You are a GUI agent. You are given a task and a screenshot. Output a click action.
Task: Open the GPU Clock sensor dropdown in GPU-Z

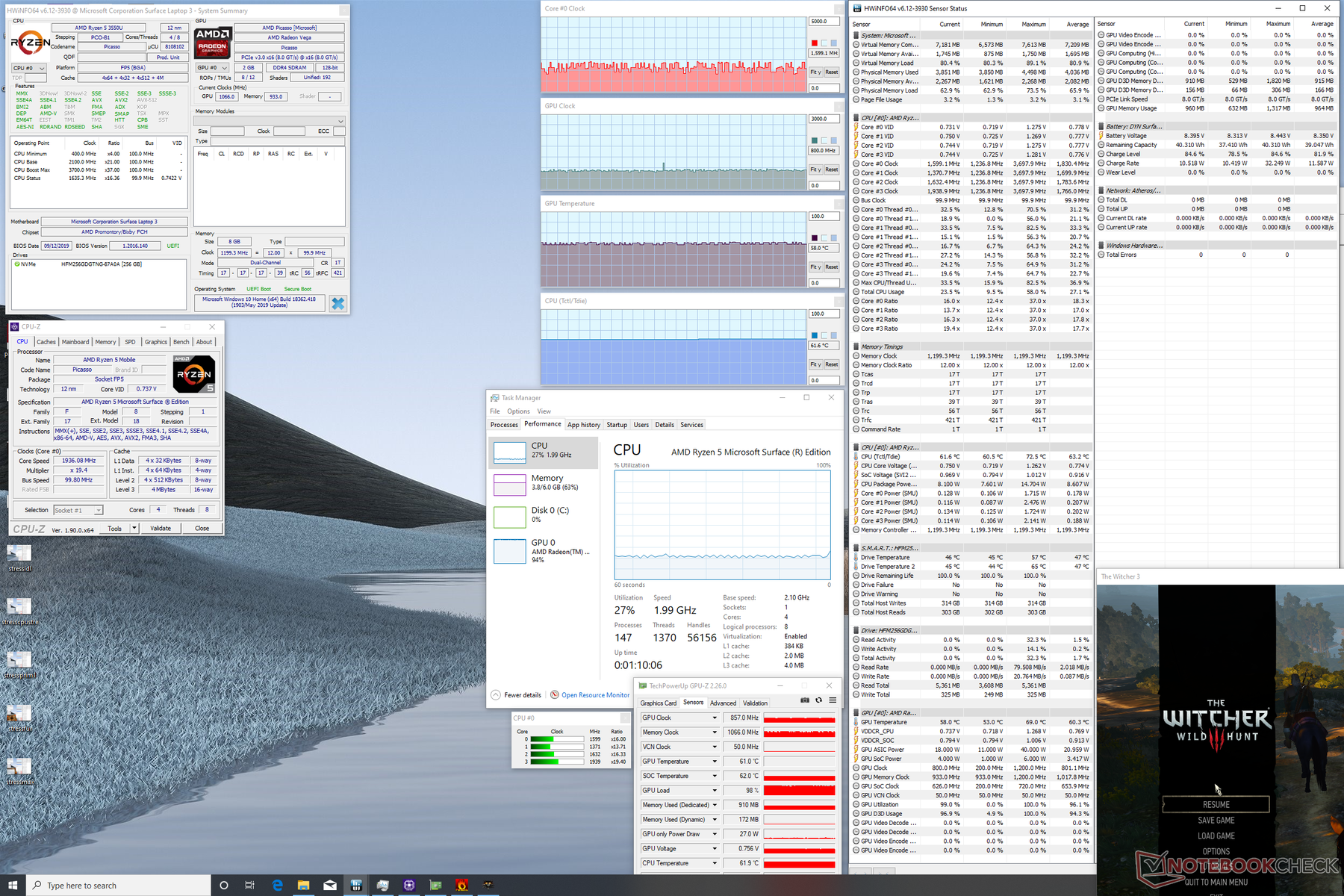pyautogui.click(x=715, y=718)
